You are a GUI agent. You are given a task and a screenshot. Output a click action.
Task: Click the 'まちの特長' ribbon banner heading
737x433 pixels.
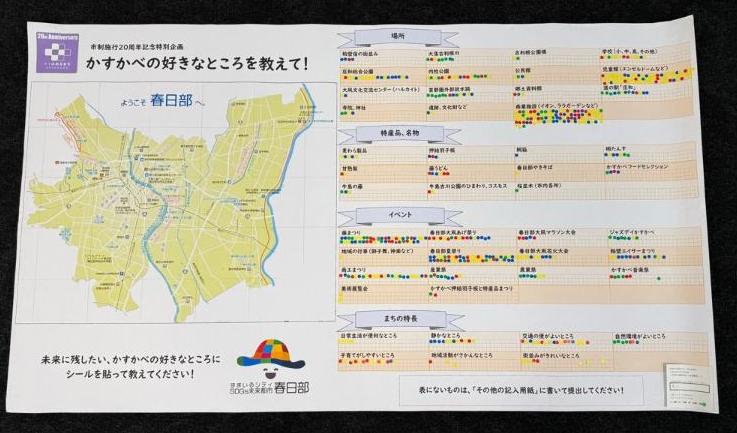click(x=401, y=319)
